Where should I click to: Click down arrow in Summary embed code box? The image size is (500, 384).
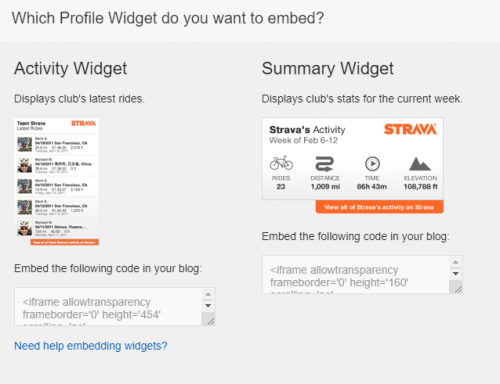pos(456,273)
